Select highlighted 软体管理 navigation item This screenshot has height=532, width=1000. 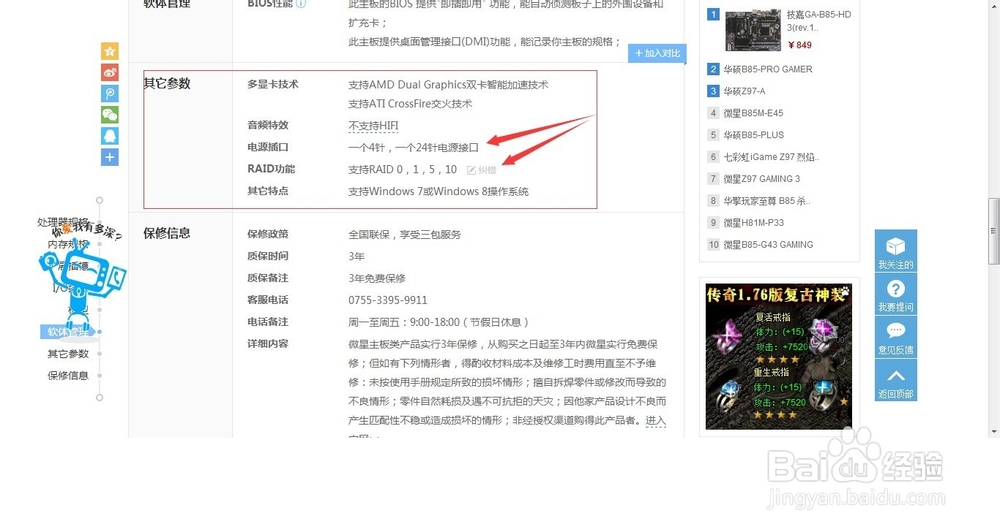click(68, 332)
